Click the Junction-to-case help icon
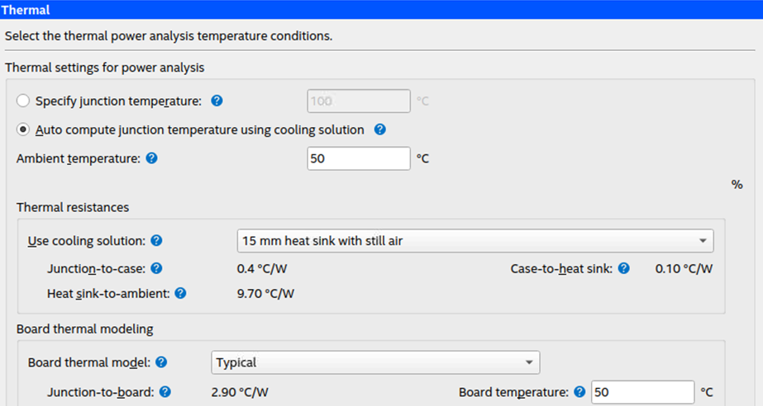Screen dimensions: 763x406 tap(156, 268)
